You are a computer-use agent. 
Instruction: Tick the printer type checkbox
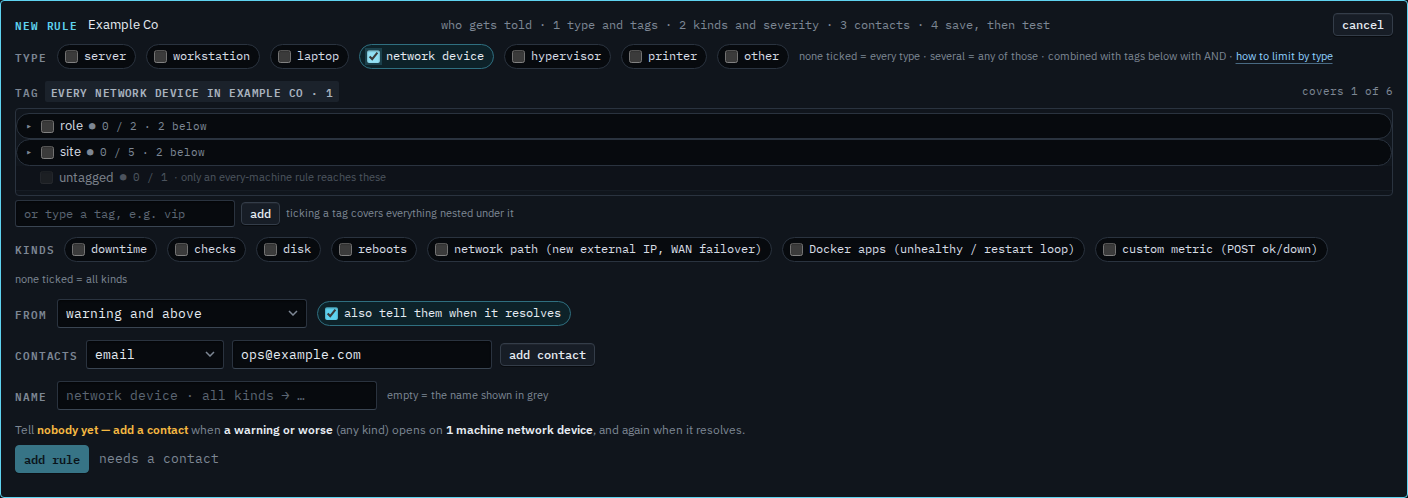click(x=635, y=57)
